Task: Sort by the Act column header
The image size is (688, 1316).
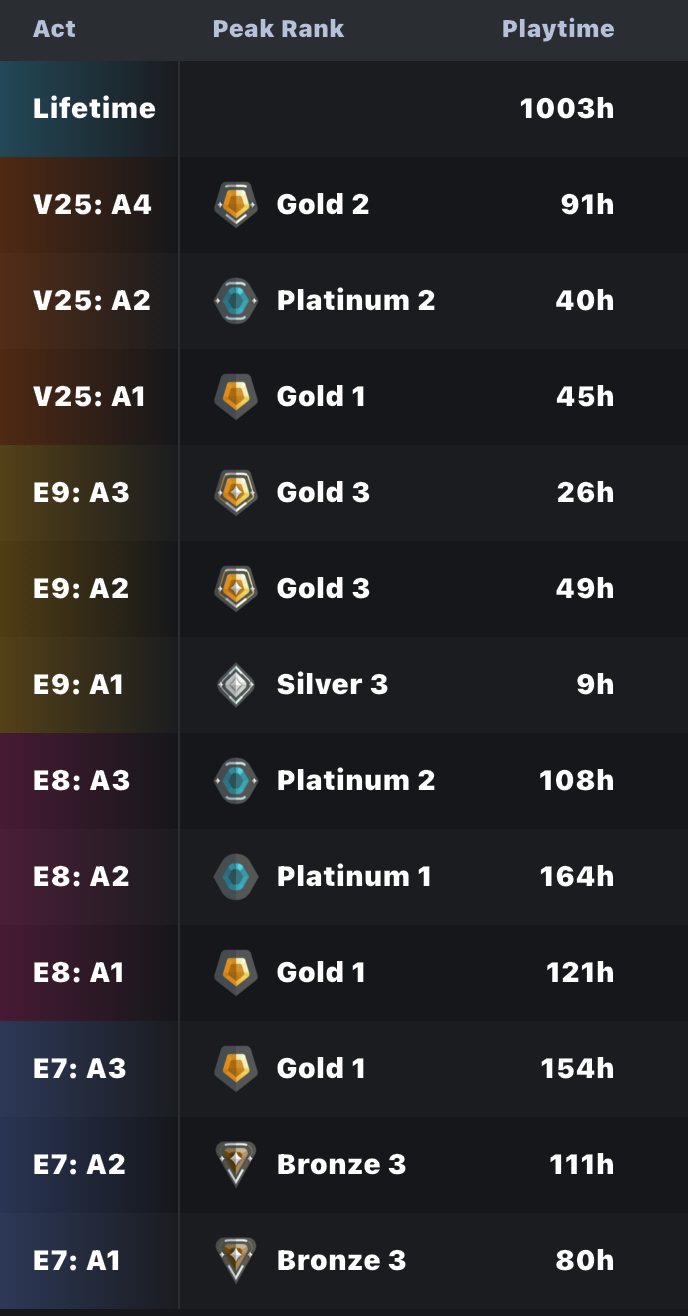Action: 54,29
